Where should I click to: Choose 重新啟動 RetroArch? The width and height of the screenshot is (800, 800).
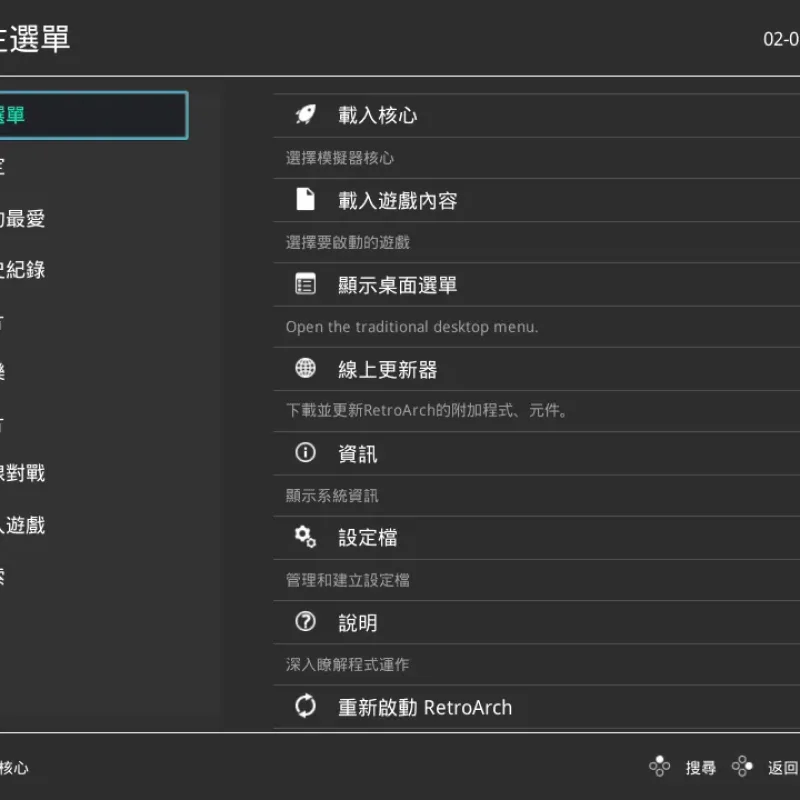pyautogui.click(x=537, y=707)
